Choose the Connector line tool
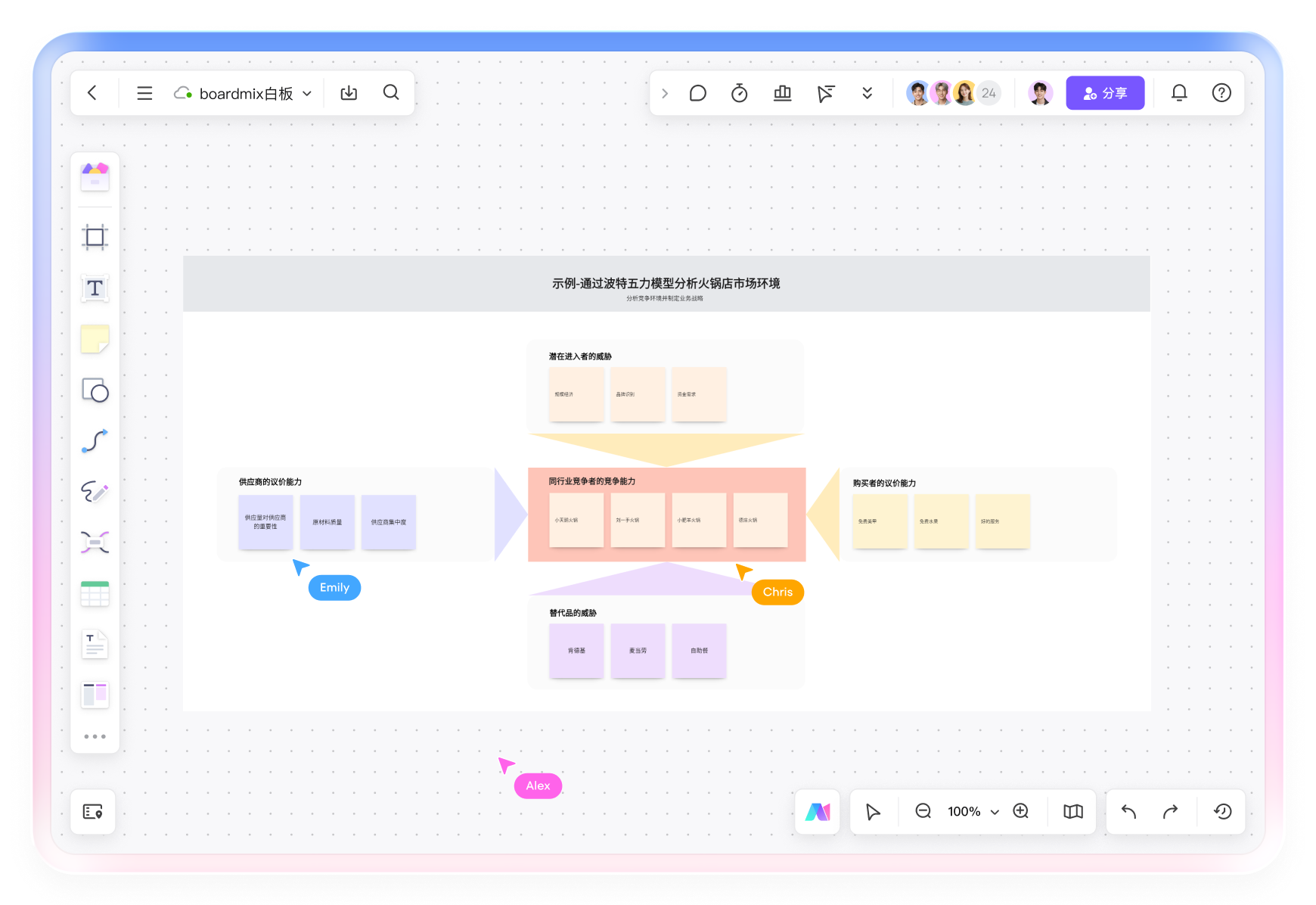This screenshot has width=1316, height=905. 95,441
